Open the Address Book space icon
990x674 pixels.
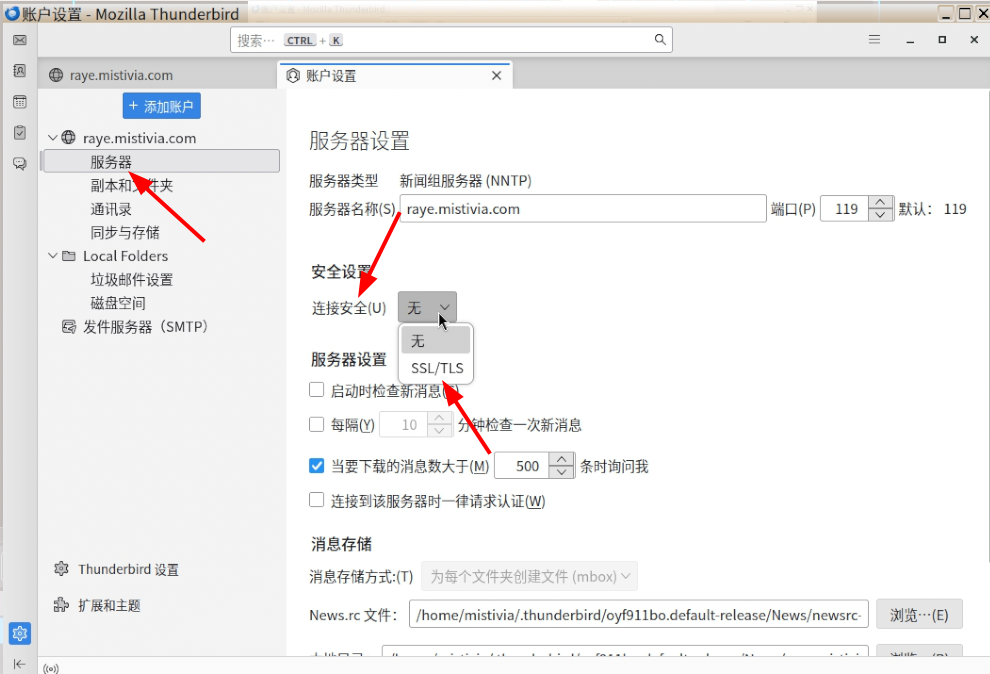(x=20, y=71)
